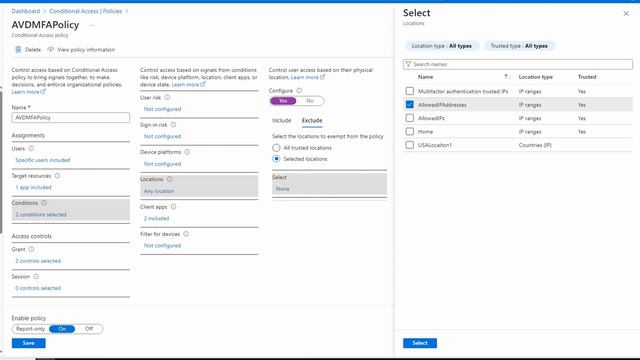Viewport: 640px width, 360px height.
Task: Open the 2 controls selected link
Action: click(x=38, y=261)
